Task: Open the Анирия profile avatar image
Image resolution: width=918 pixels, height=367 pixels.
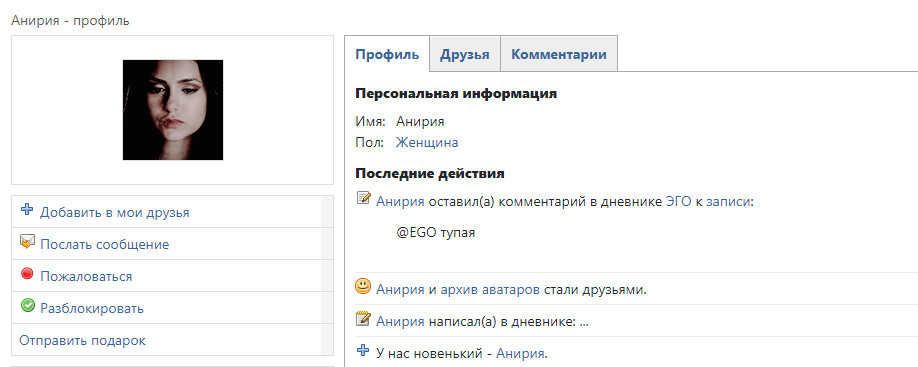Action: point(173,110)
